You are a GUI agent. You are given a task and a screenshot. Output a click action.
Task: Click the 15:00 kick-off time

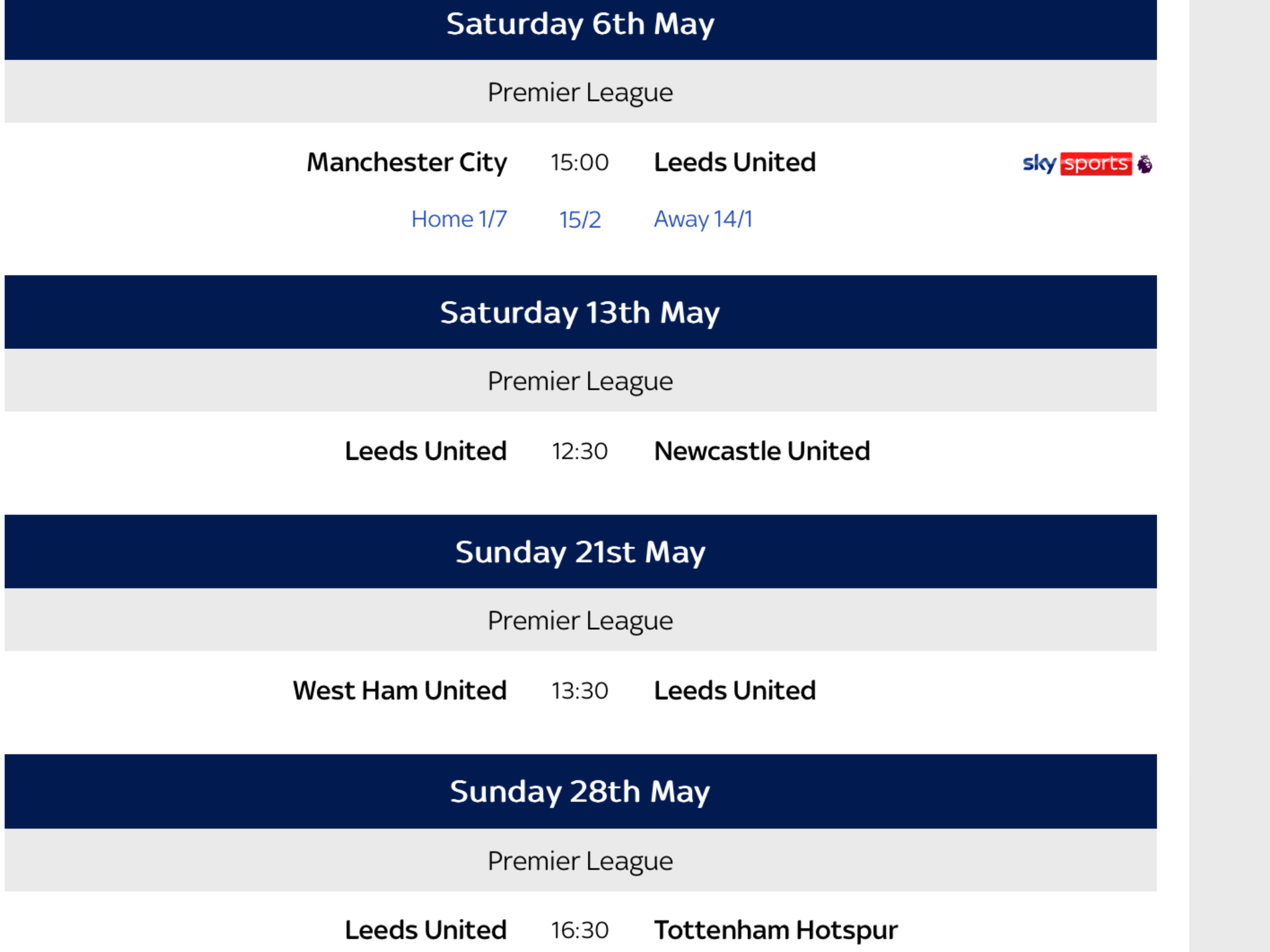click(x=580, y=162)
